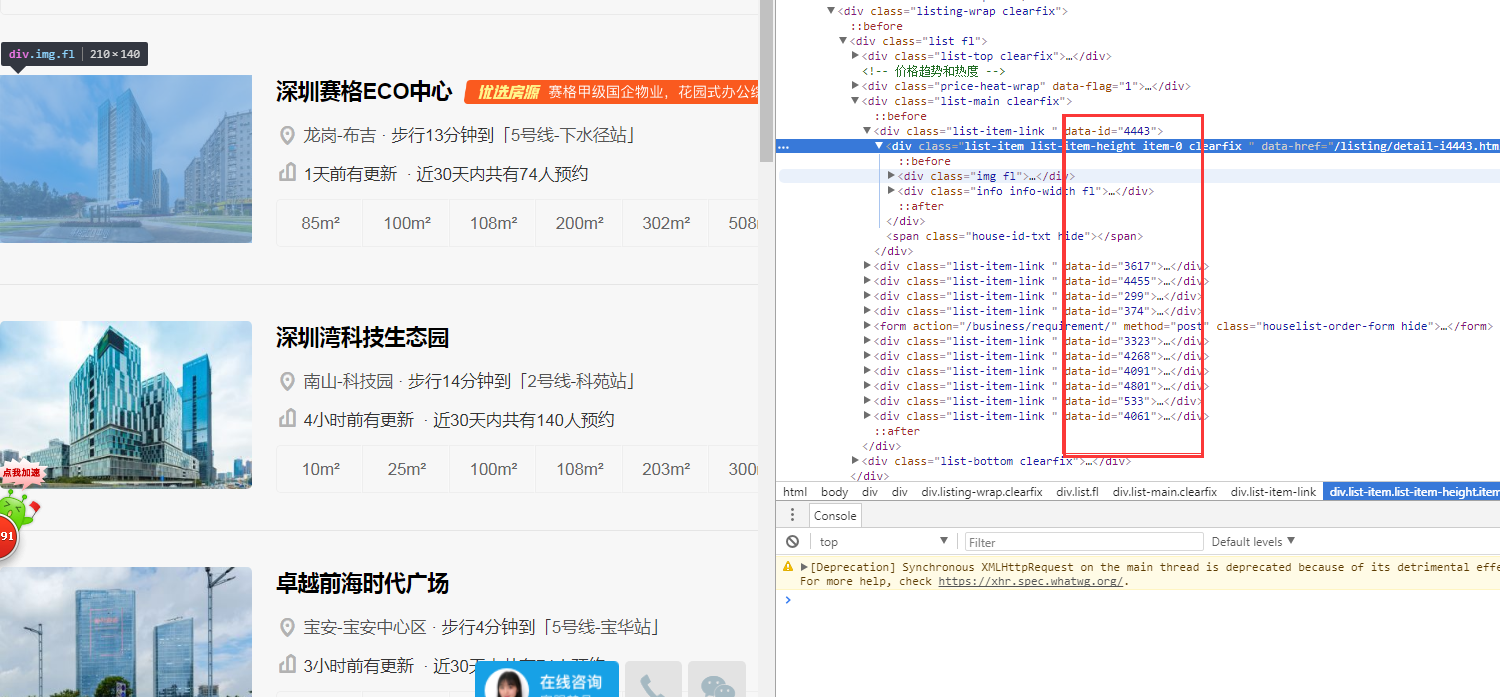The height and width of the screenshot is (697, 1500).
Task: Click the 优选房源 orange badge
Action: coord(508,92)
